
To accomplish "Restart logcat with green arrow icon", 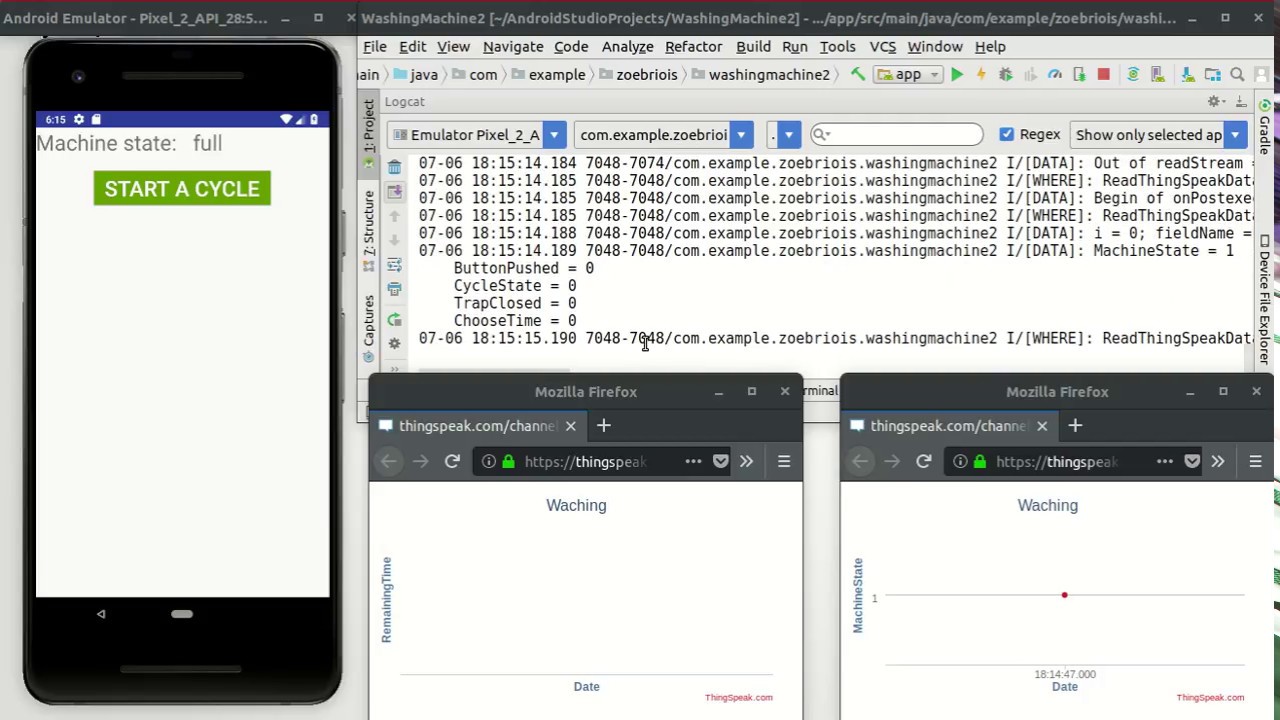I will click(394, 320).
